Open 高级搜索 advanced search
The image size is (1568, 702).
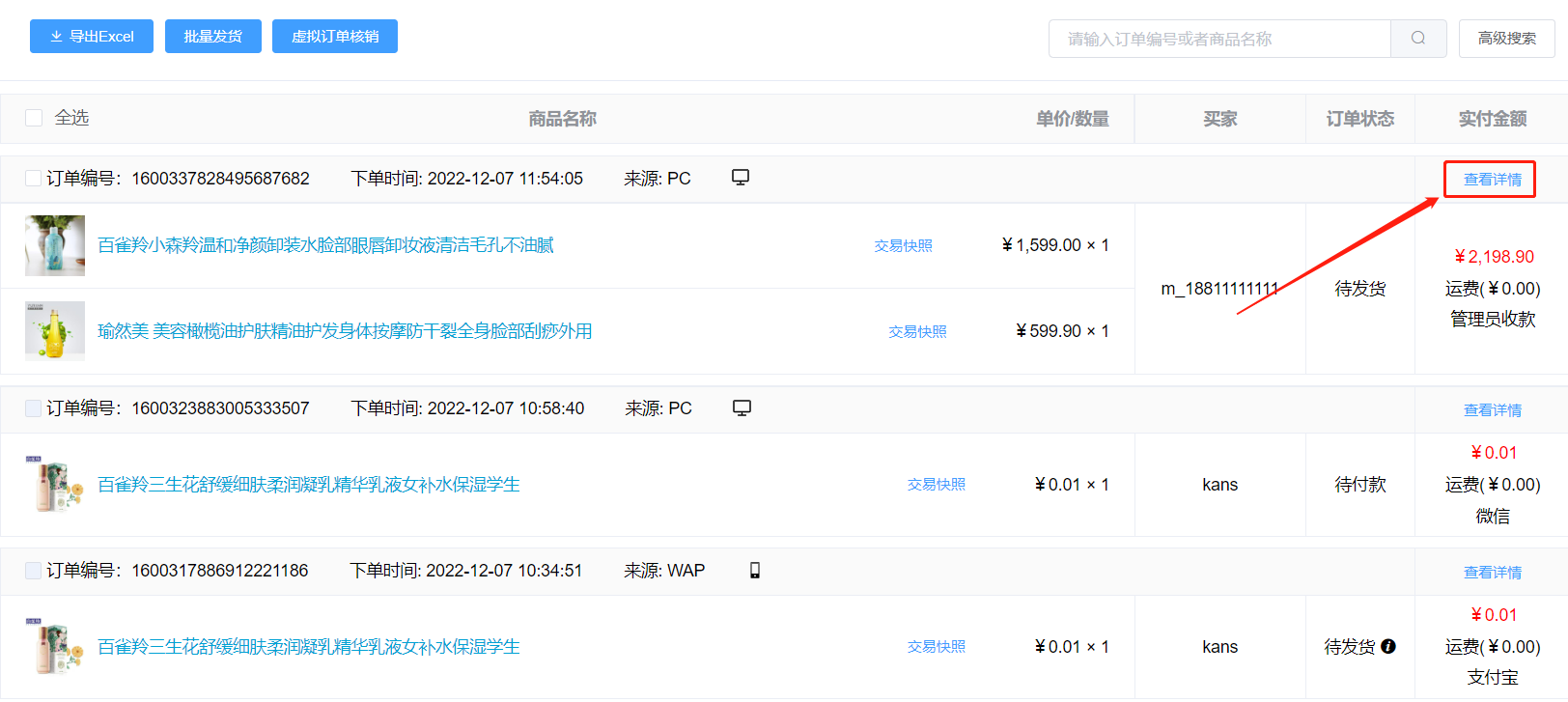(x=1507, y=38)
